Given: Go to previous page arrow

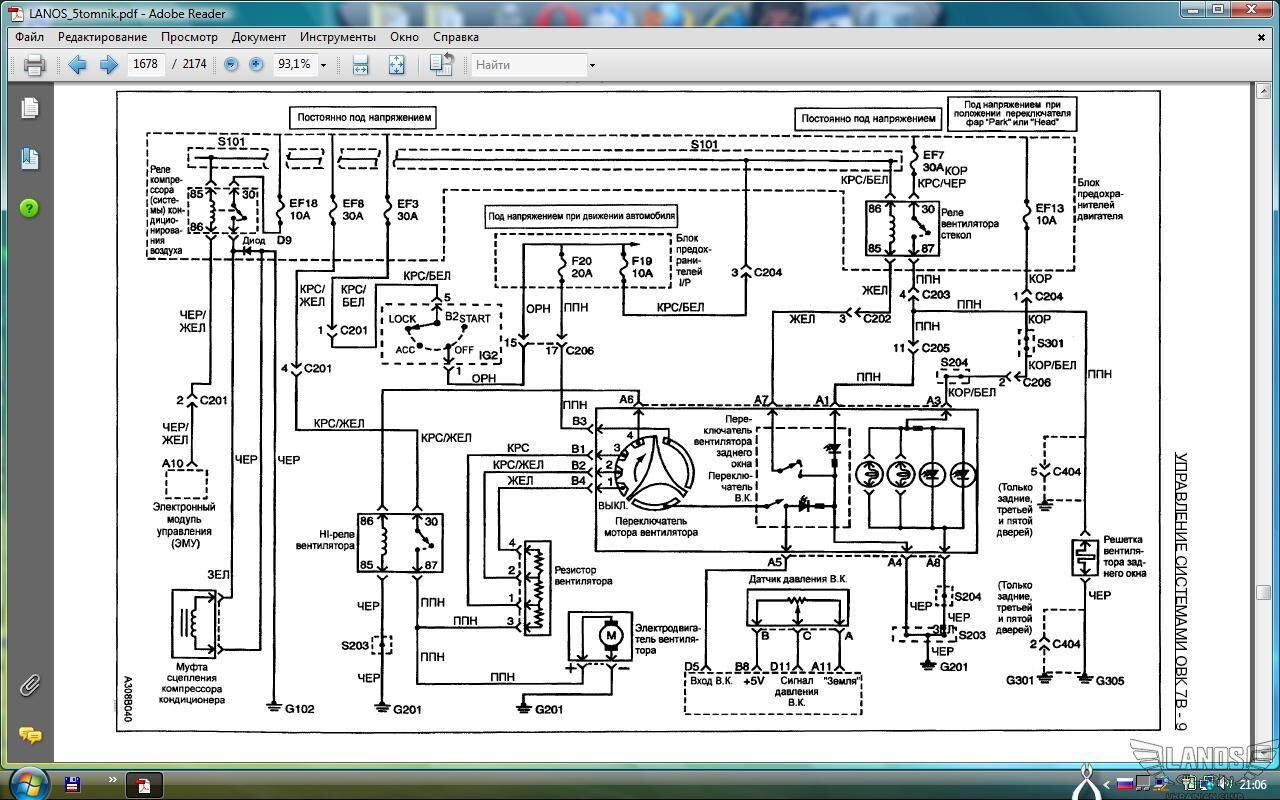Looking at the screenshot, I should click(77, 65).
